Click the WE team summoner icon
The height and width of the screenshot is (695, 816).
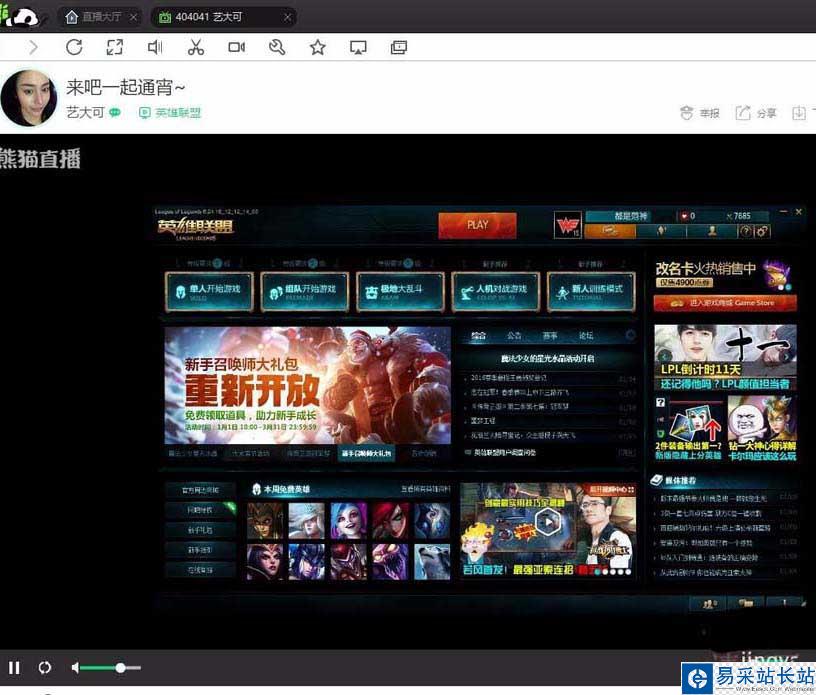(568, 225)
